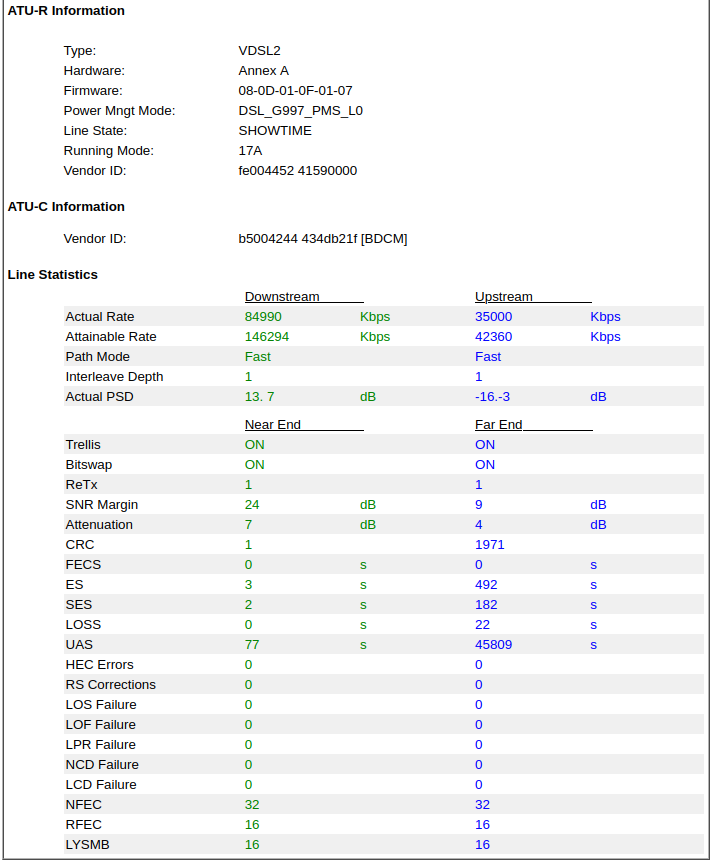The image size is (713, 861).
Task: Select the firmware version 08-0D-01-0F-01-07
Action: (x=296, y=91)
